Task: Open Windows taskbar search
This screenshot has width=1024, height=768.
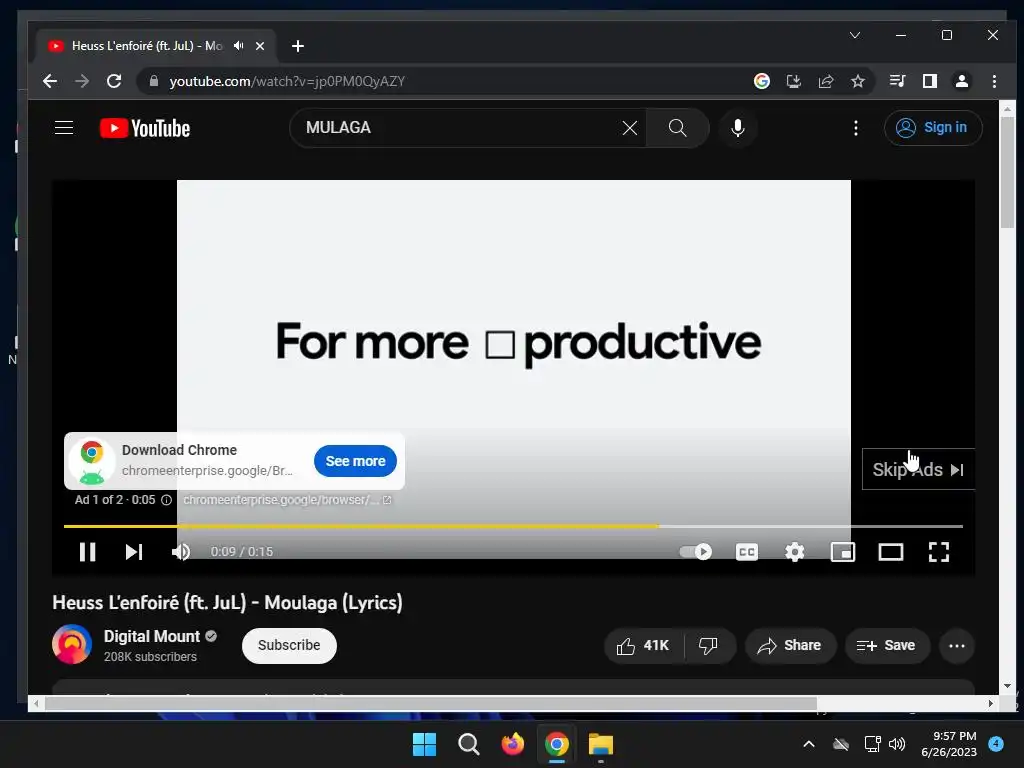Action: (468, 744)
